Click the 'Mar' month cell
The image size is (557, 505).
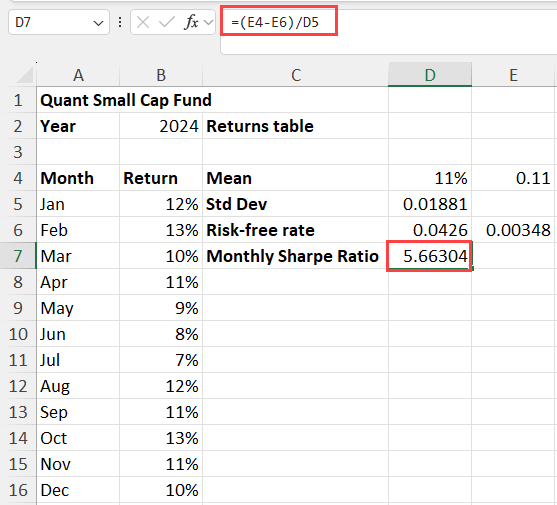(78, 256)
